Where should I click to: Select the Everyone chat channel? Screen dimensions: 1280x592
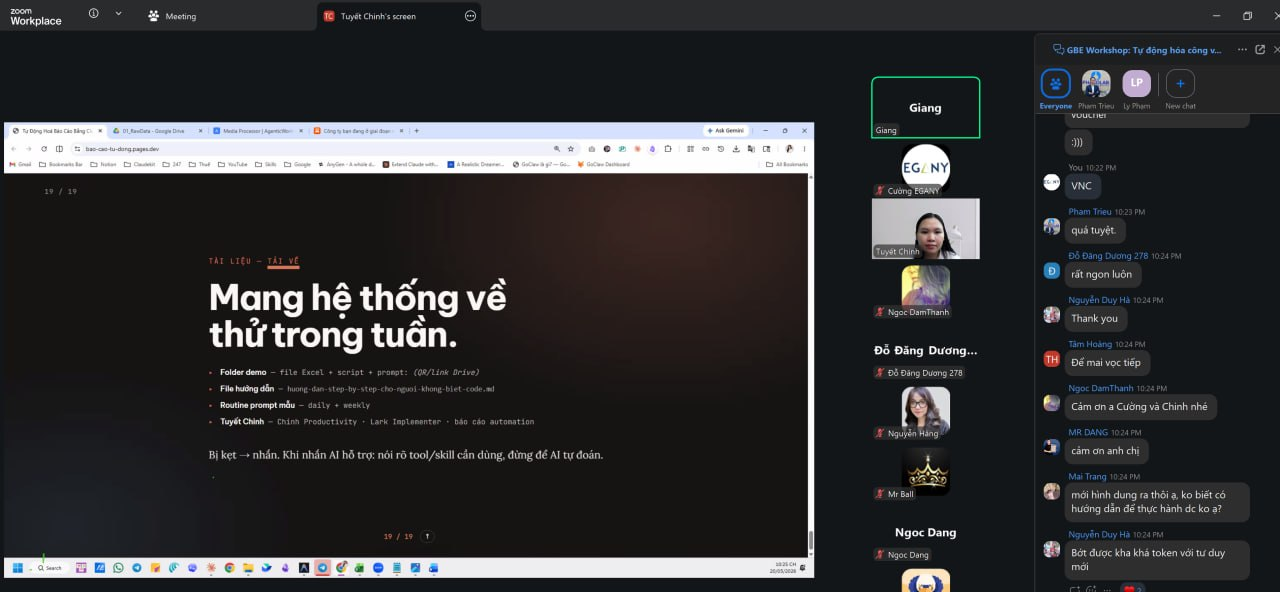tap(1055, 89)
